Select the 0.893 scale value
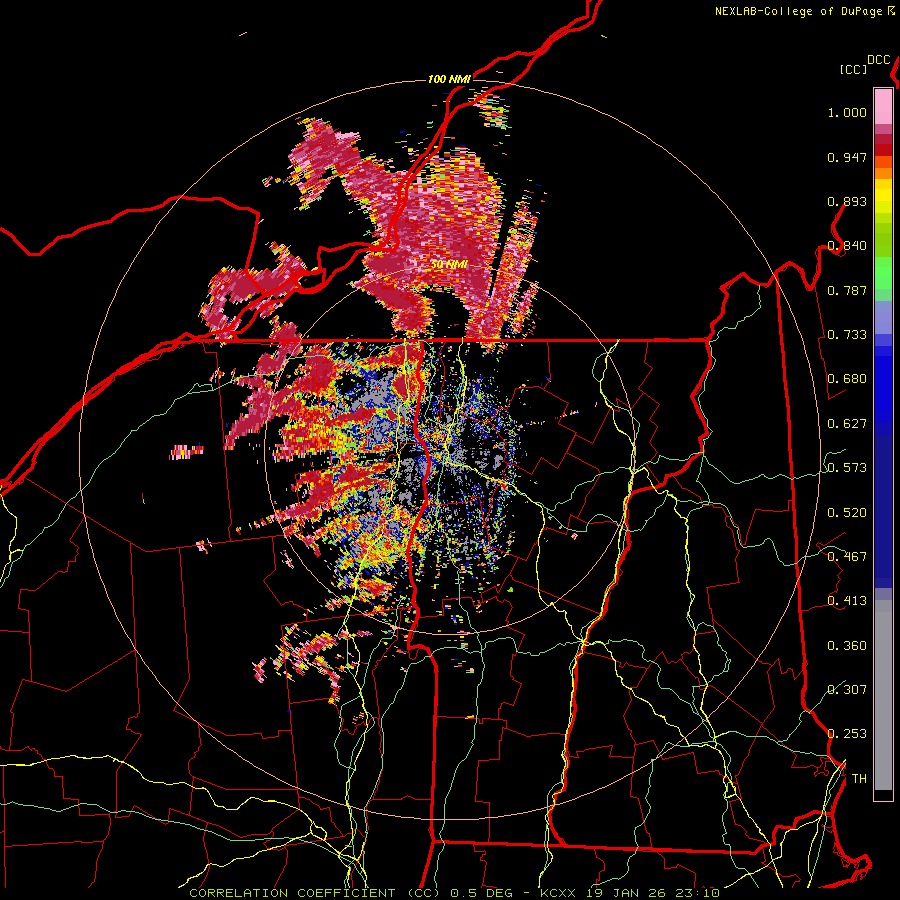Screen dimensions: 900x900 click(847, 201)
